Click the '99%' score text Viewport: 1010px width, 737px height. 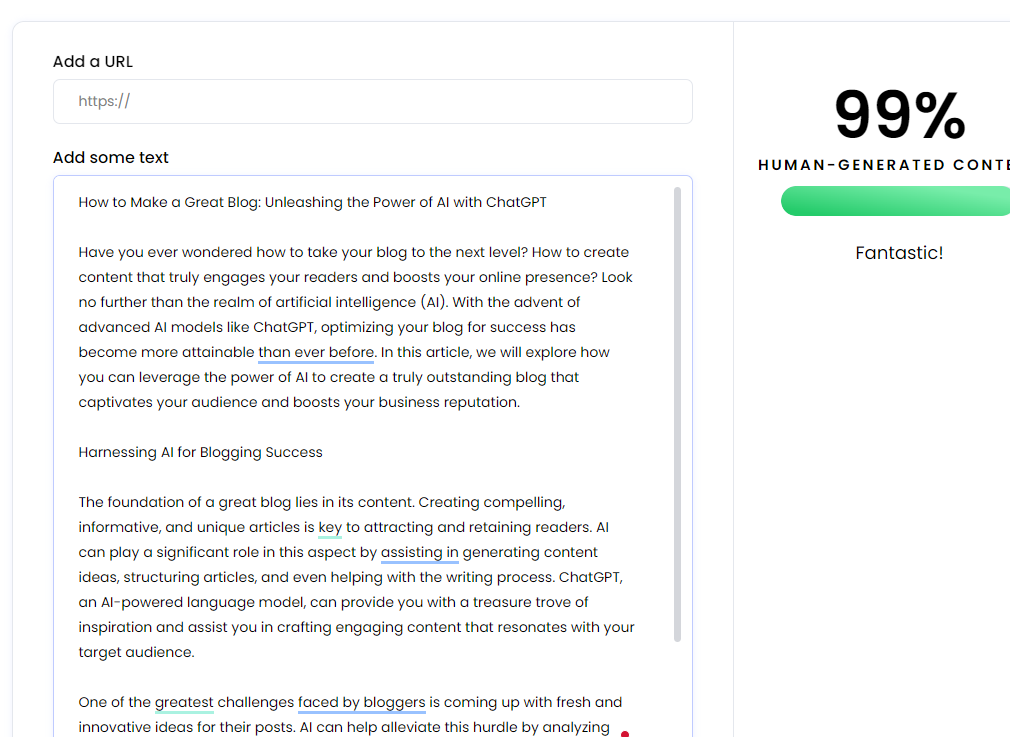(900, 115)
